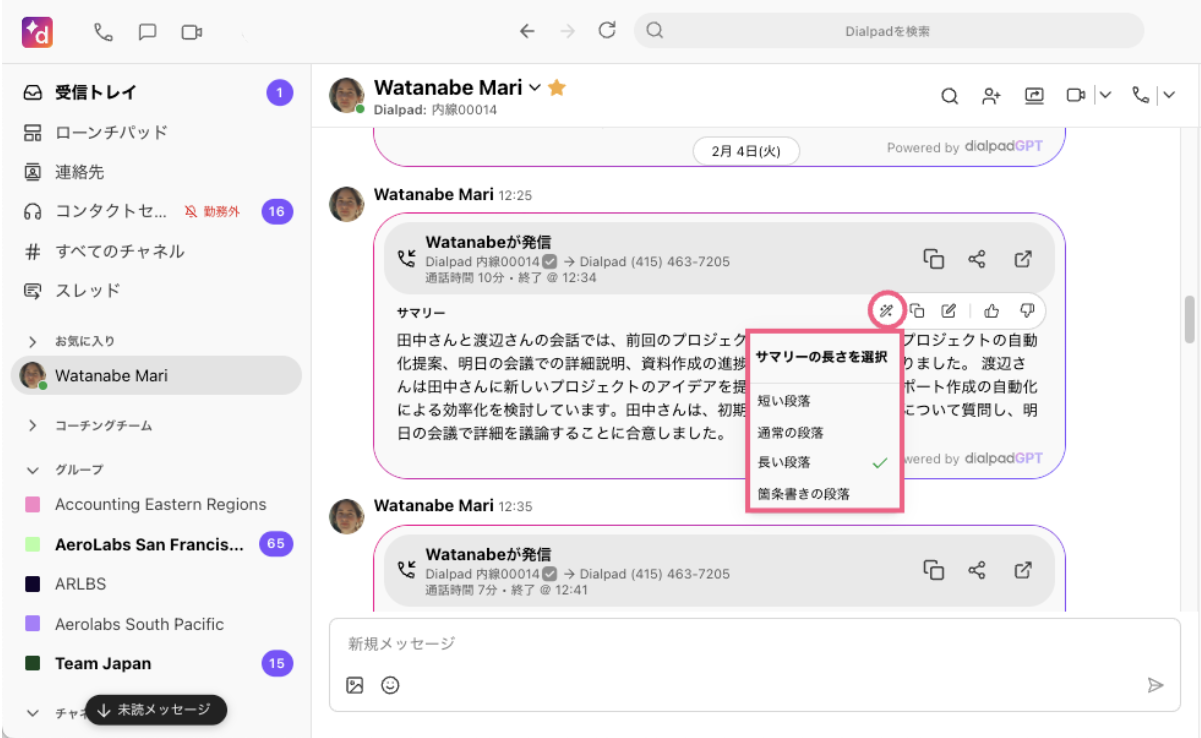Open new message bubble icon in top bar
The width and height of the screenshot is (1201, 738).
(147, 32)
